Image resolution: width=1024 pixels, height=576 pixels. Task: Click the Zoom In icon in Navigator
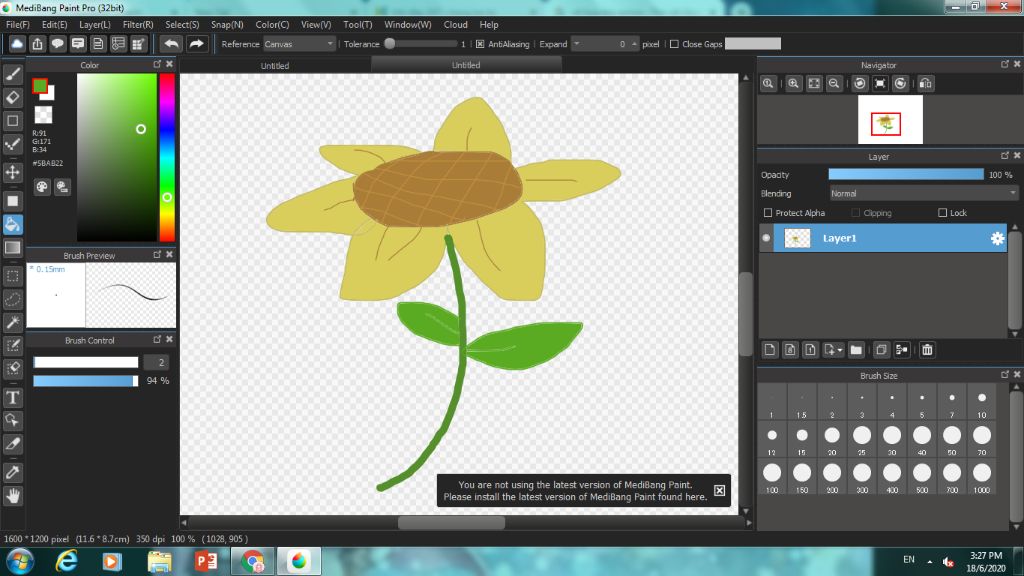tap(793, 84)
